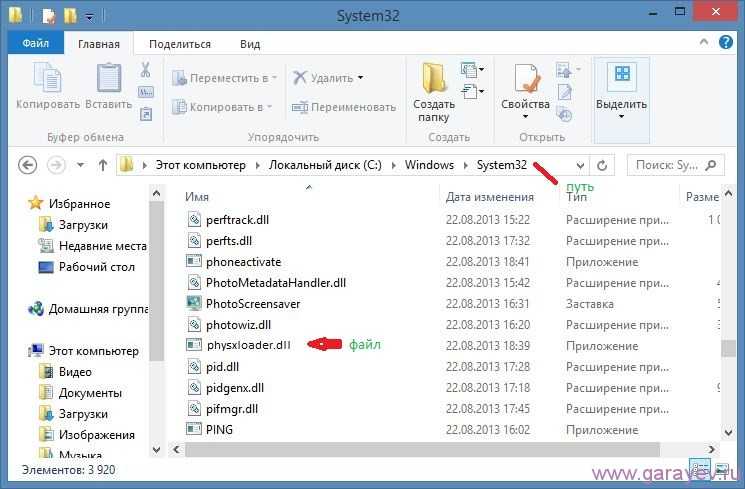The height and width of the screenshot is (489, 745).
Task: Click the System32 breadcrumb segment
Action: [x=501, y=165]
